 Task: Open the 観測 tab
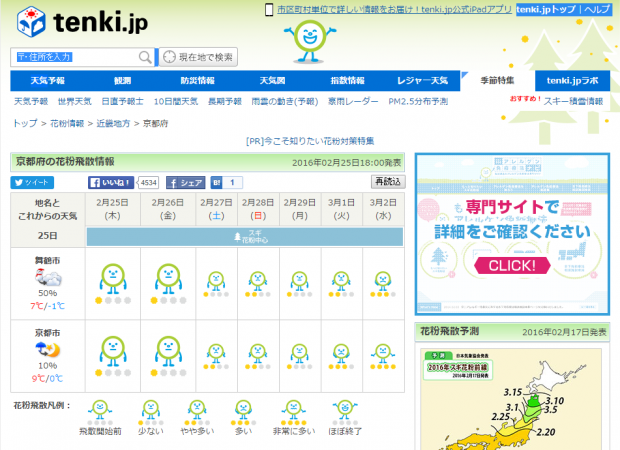tap(123, 81)
